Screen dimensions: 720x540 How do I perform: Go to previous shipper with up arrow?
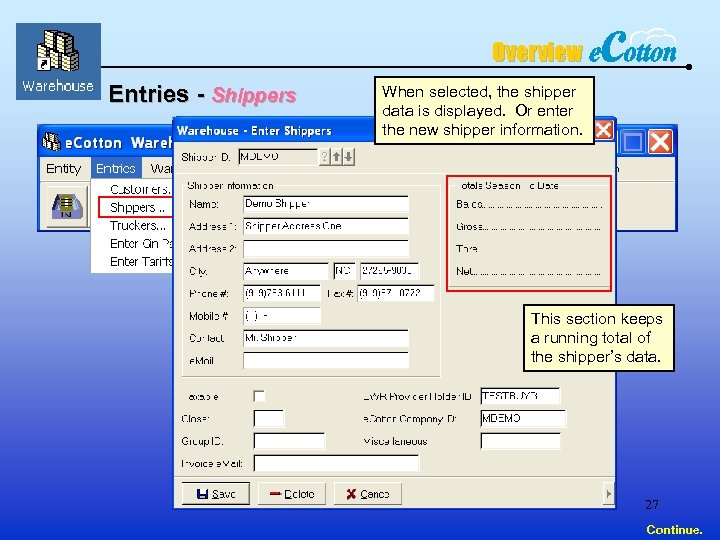[337, 157]
